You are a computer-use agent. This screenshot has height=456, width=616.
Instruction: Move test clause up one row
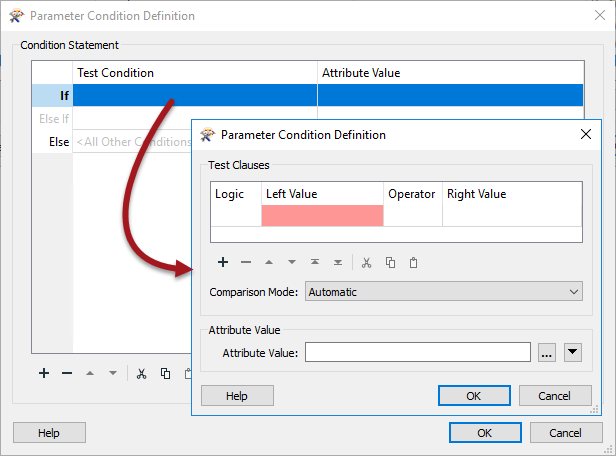[269, 262]
